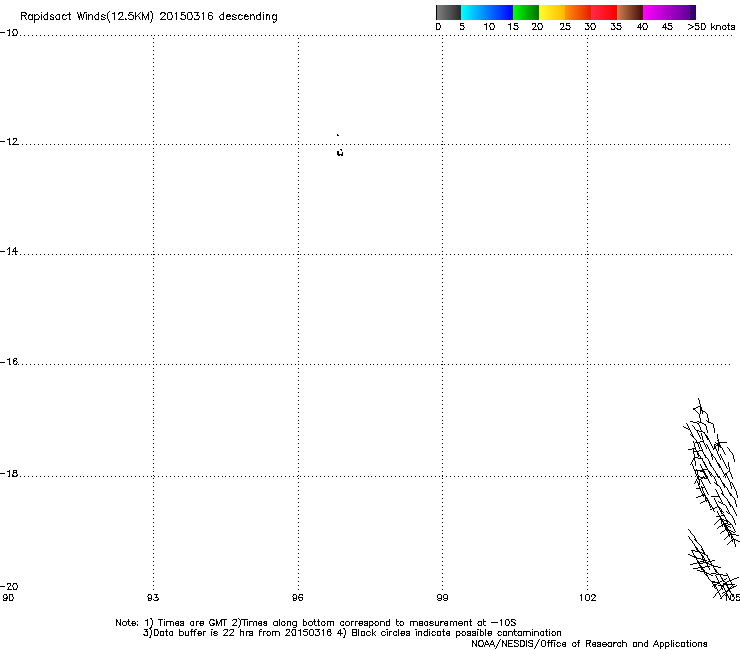Click the 90 longitude axis label
740x650 pixels.
(x=8, y=598)
